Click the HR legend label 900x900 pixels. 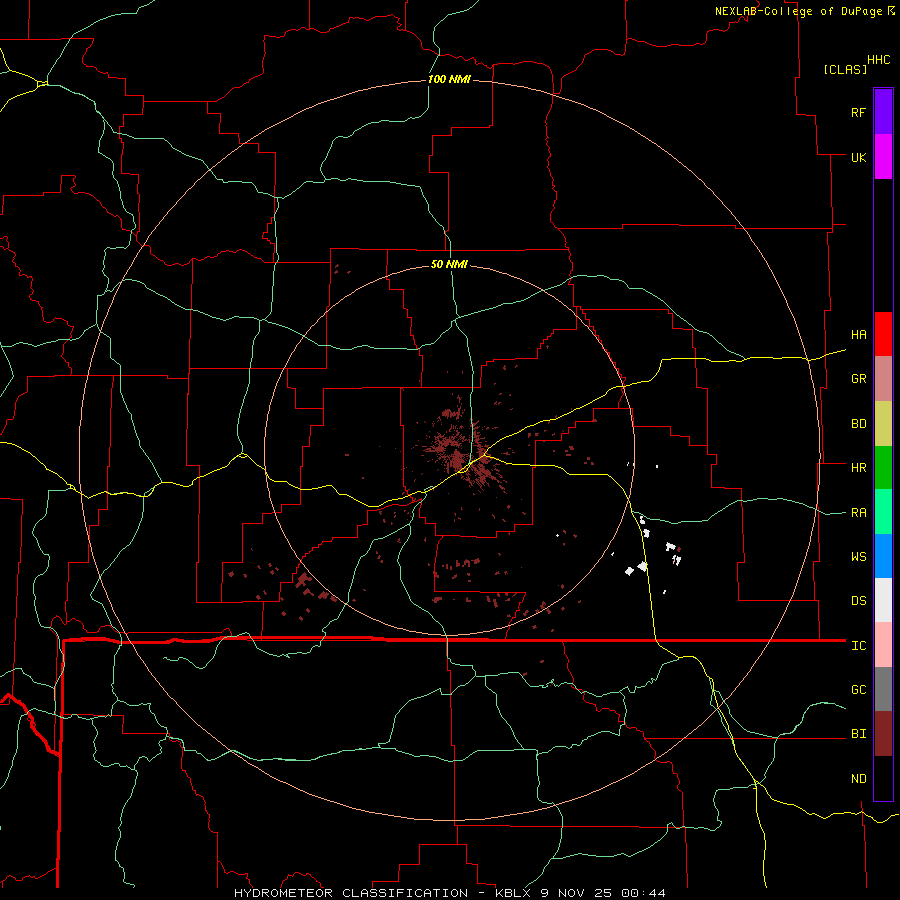pyautogui.click(x=858, y=468)
